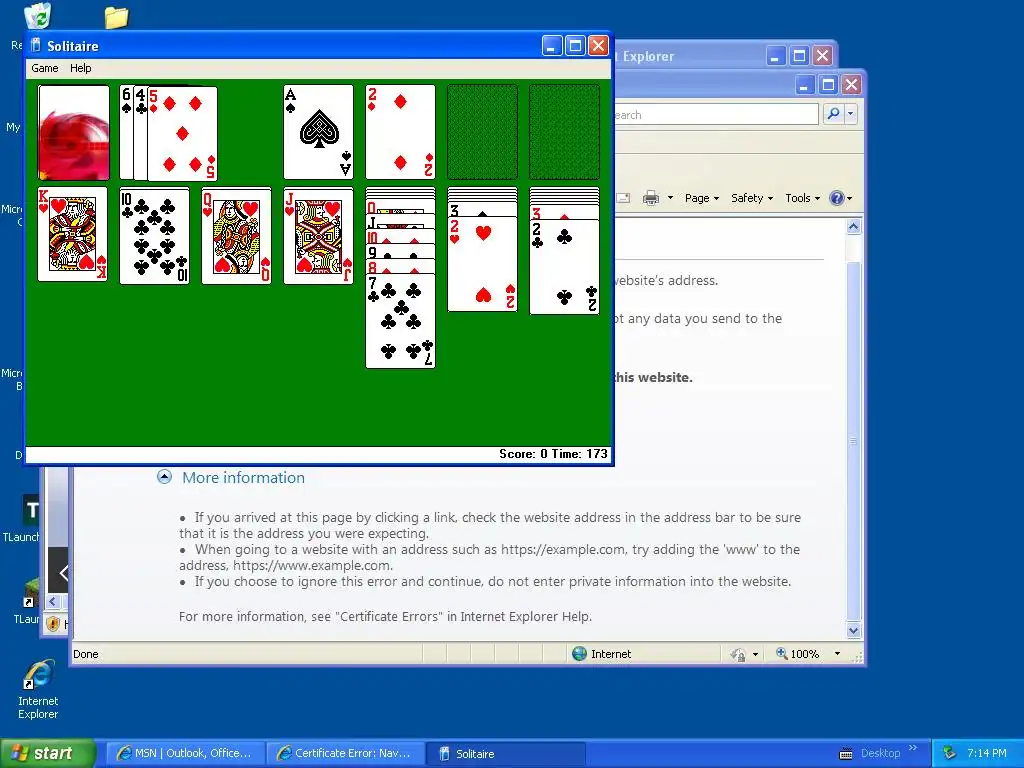Click the Start button

47,753
